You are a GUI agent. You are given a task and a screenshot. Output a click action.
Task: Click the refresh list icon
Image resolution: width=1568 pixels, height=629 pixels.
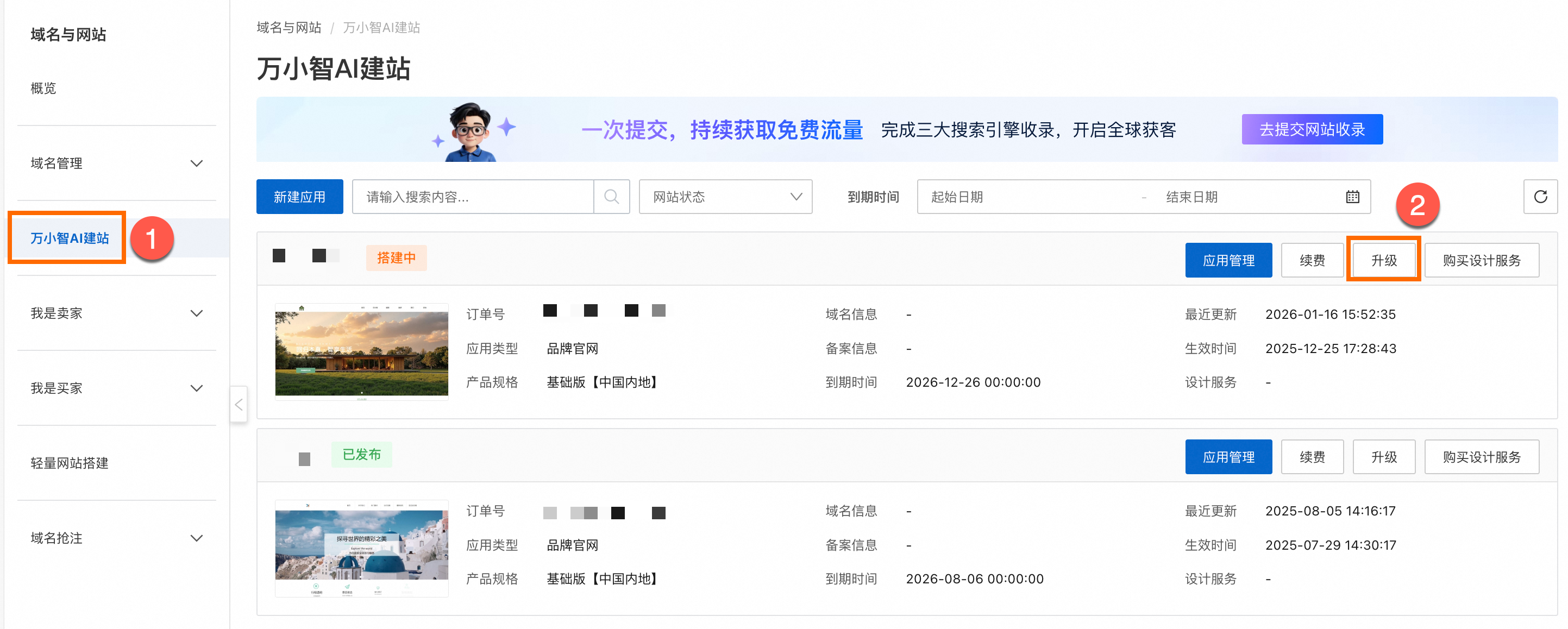click(x=1540, y=197)
